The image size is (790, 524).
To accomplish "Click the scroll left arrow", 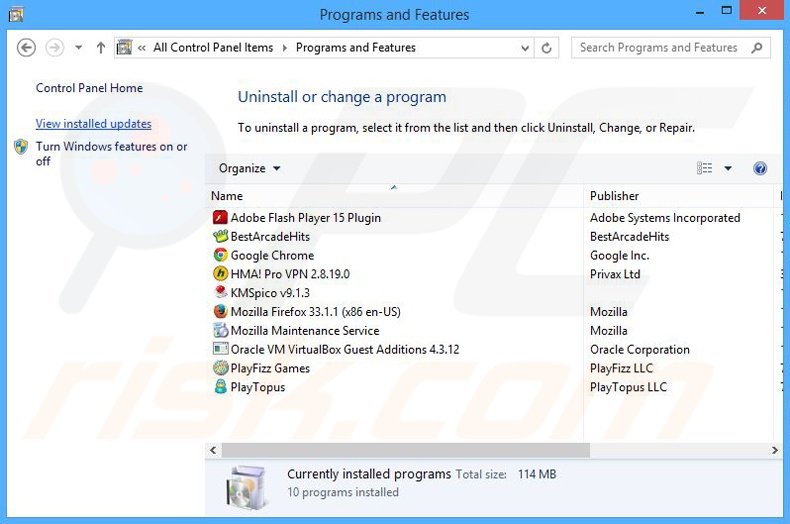I will pos(213,450).
